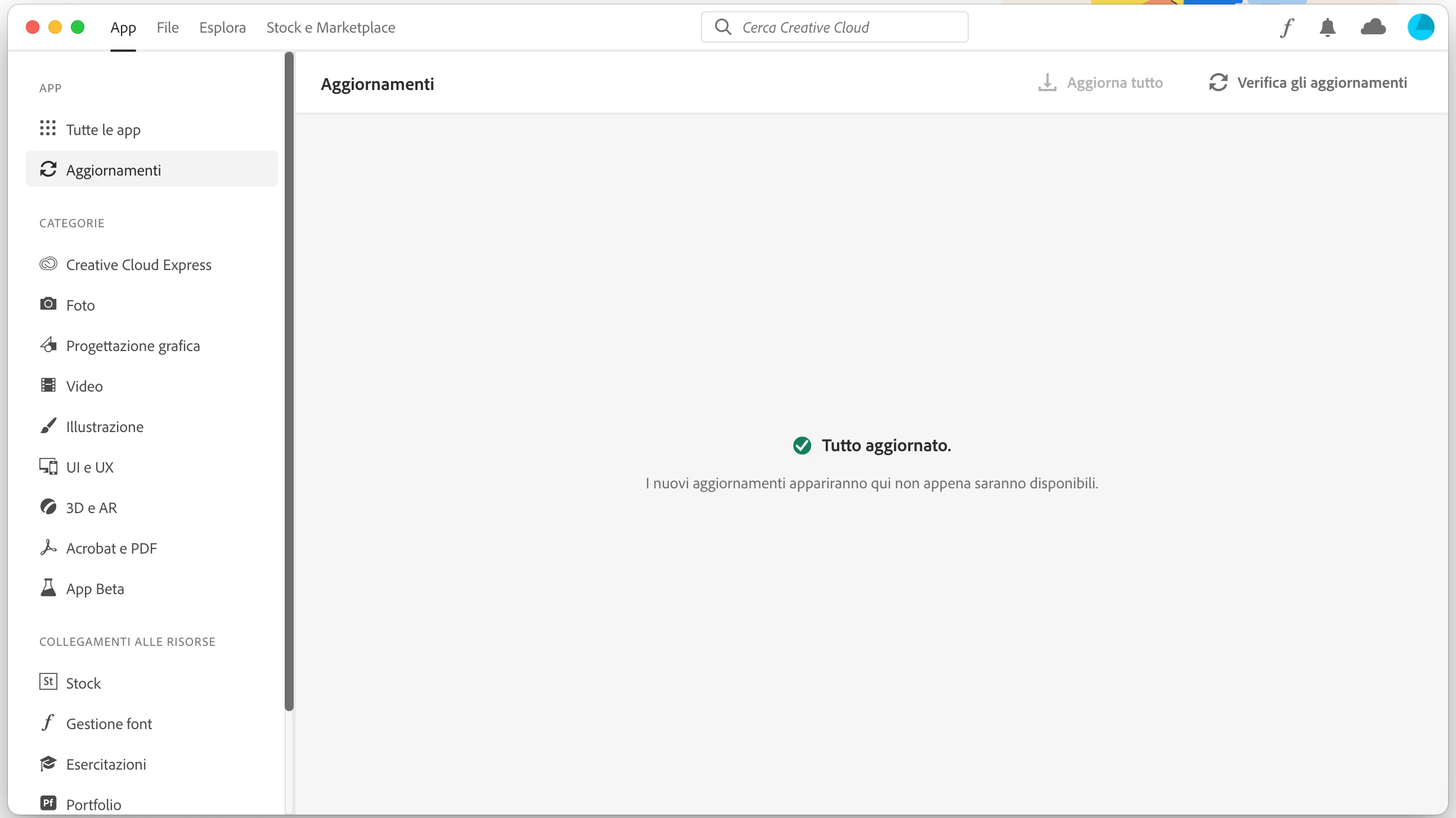Open Acrobat e PDF category
1456x818 pixels.
point(111,549)
